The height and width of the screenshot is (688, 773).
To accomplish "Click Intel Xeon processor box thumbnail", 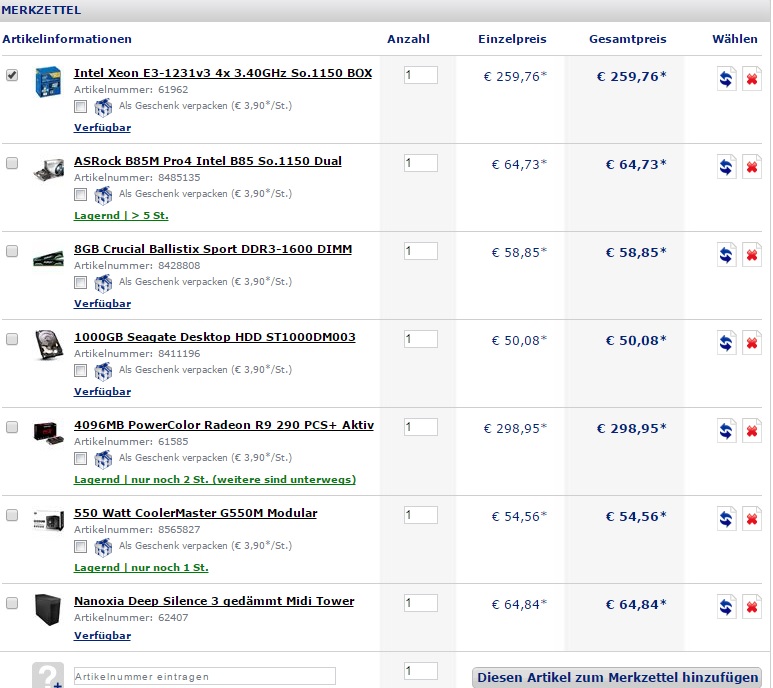I will click(x=48, y=81).
